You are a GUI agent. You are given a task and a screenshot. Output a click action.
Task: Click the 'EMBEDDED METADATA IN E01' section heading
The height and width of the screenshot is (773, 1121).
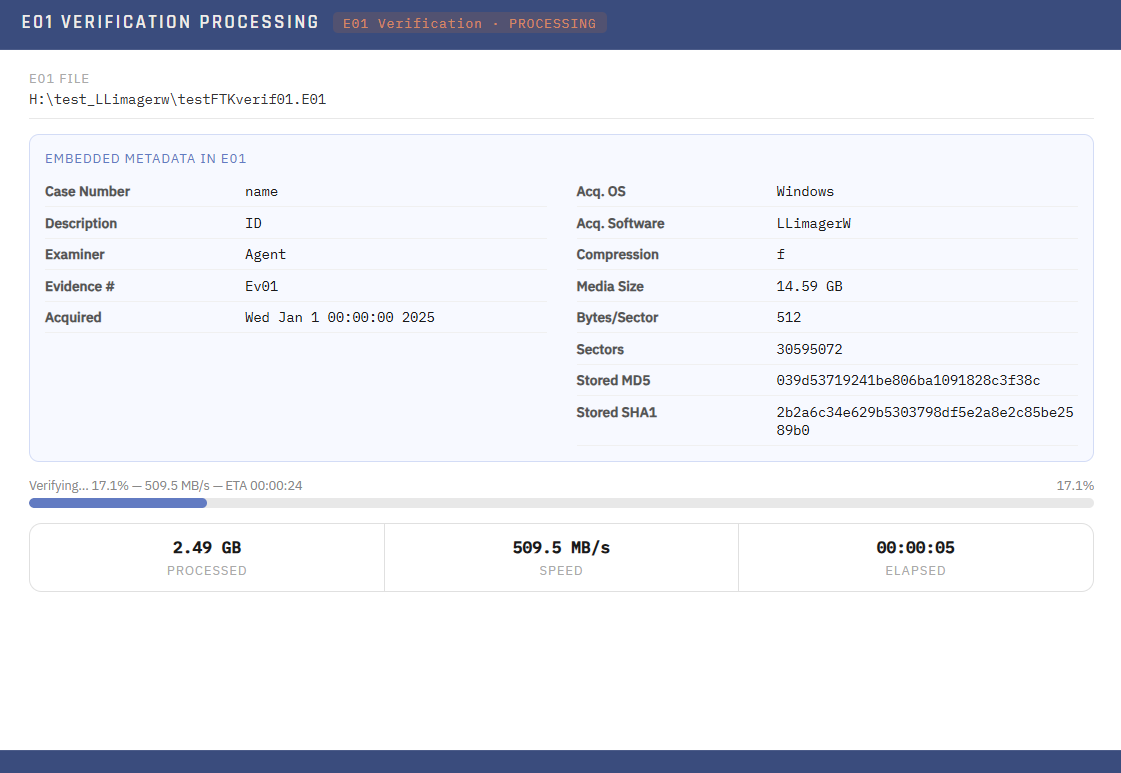pyautogui.click(x=146, y=159)
